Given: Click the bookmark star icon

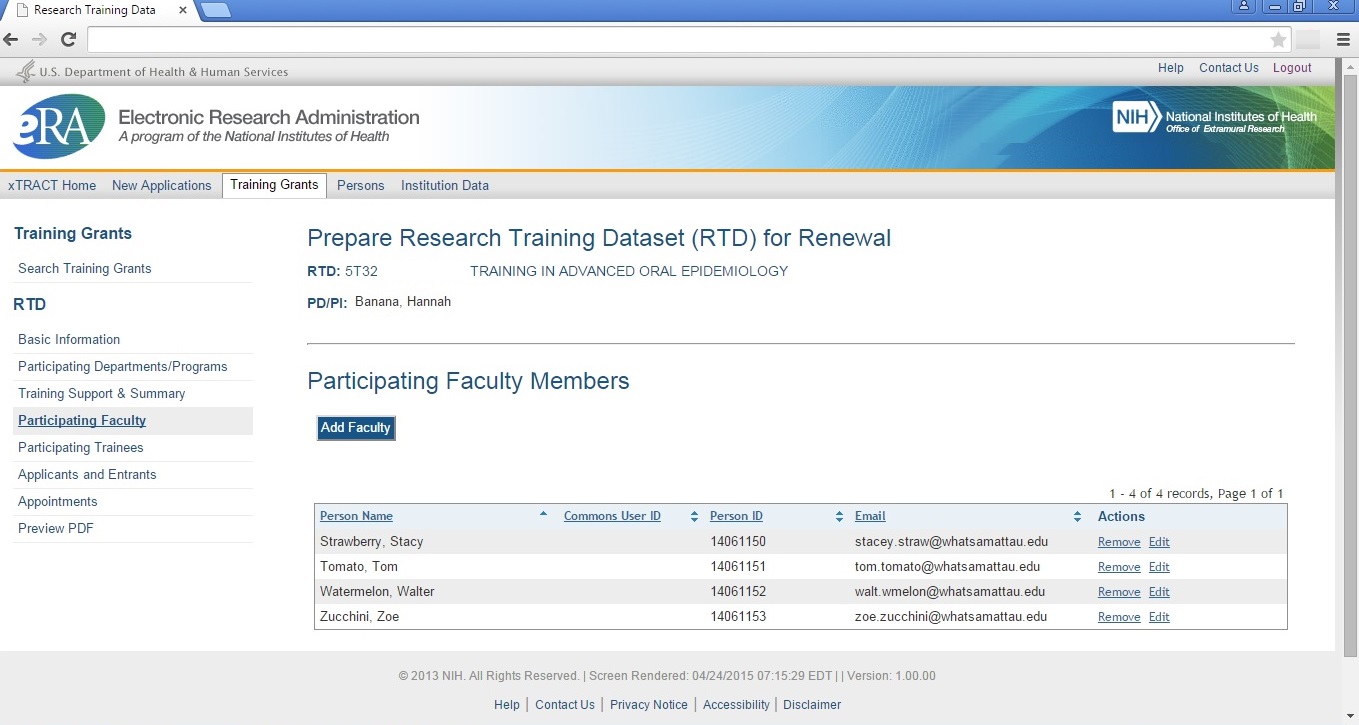Looking at the screenshot, I should coord(1278,40).
